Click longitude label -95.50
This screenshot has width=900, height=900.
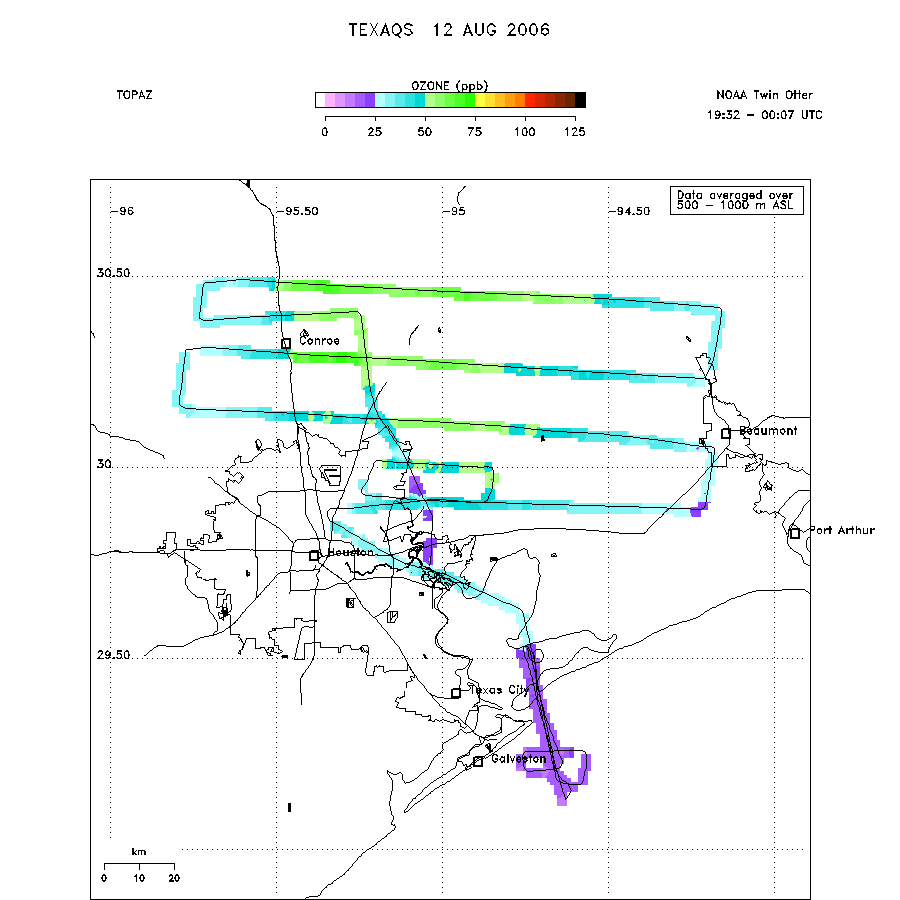(x=298, y=211)
